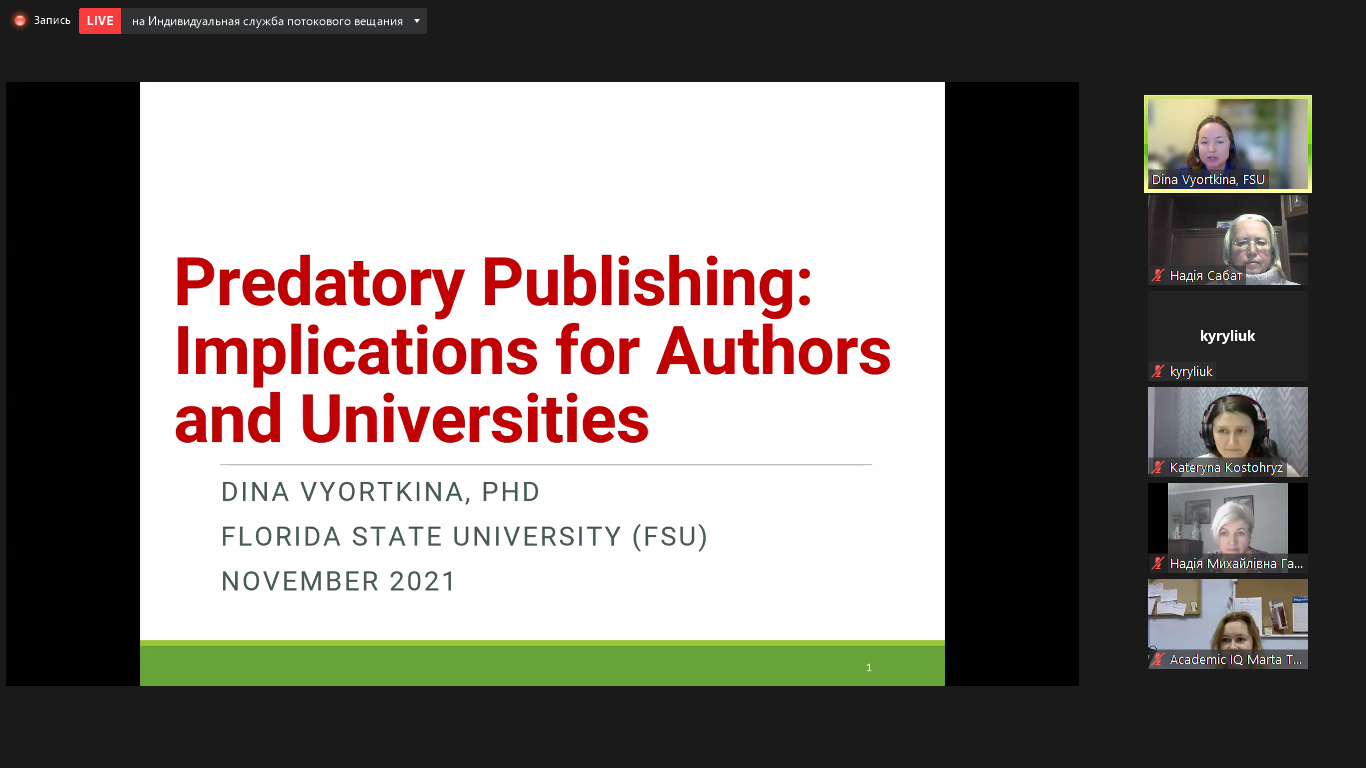Click muted microphone icon for Надія Сабат
The width and height of the screenshot is (1366, 768).
tap(1158, 276)
